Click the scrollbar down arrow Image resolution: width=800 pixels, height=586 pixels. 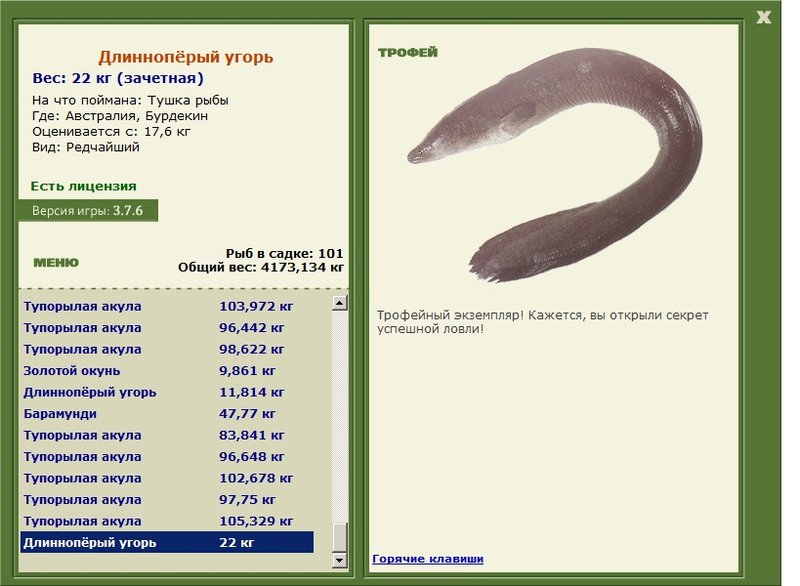pos(340,560)
